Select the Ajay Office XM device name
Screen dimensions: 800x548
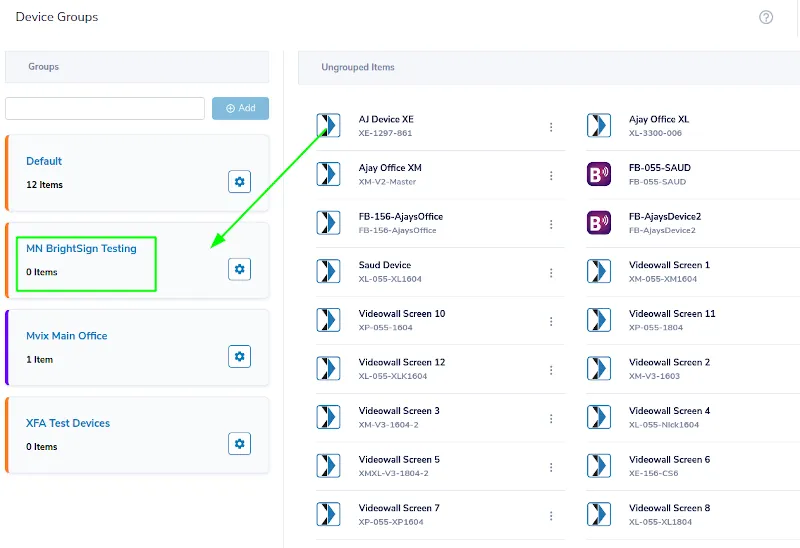(x=390, y=168)
